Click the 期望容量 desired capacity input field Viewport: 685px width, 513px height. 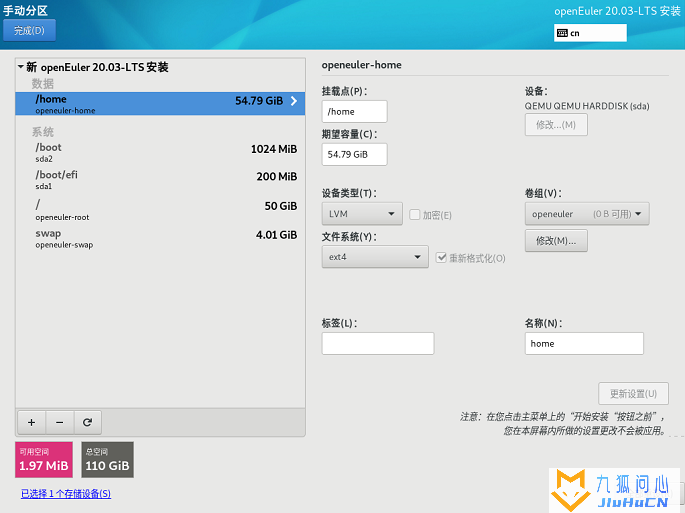pyautogui.click(x=354, y=154)
